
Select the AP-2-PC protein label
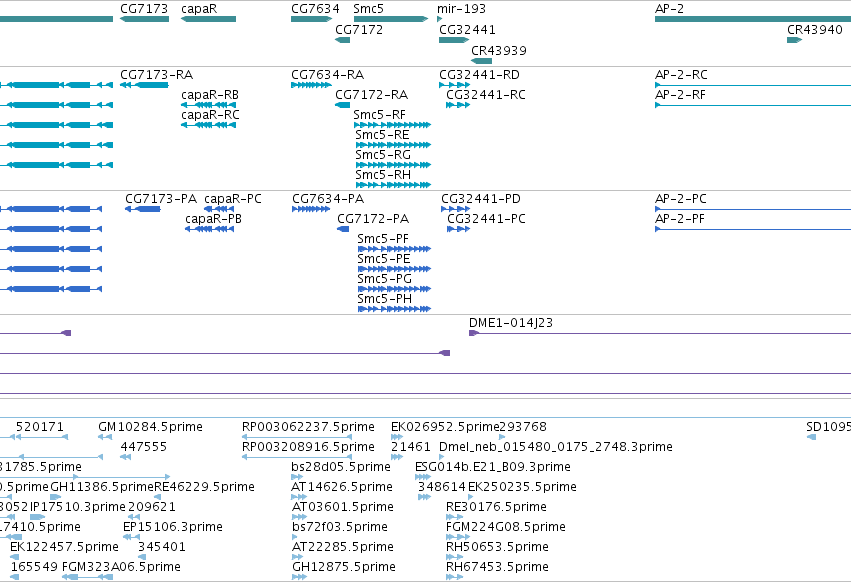coord(681,199)
